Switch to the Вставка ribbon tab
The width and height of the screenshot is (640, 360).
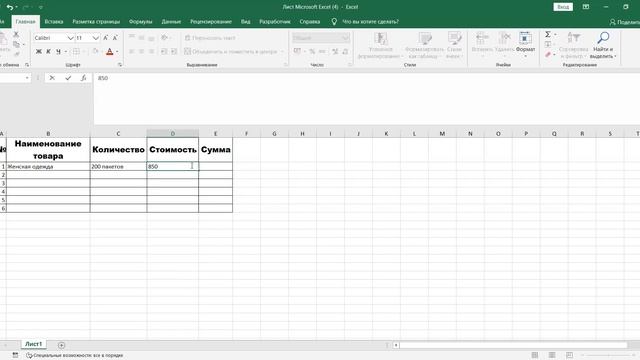(53, 22)
